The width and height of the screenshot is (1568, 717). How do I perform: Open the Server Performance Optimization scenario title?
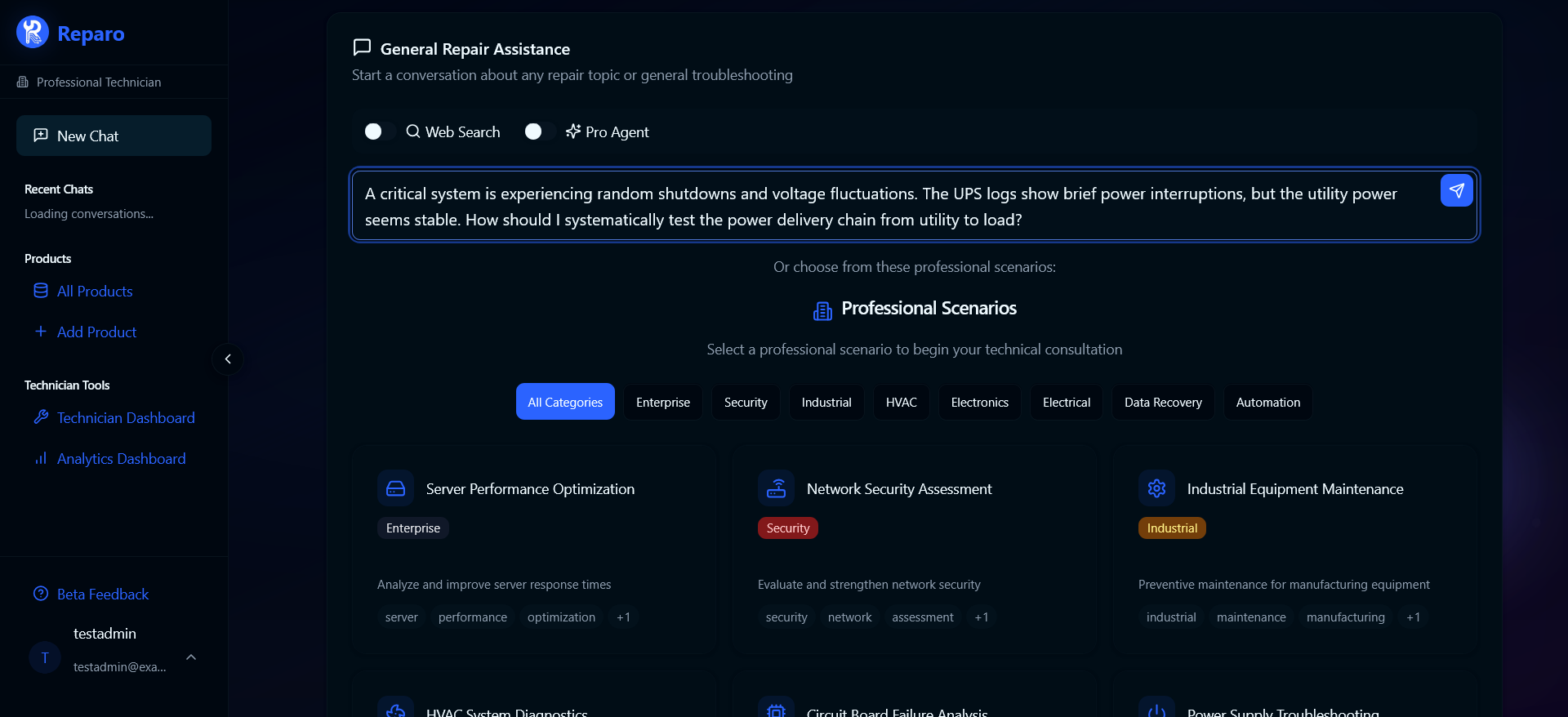(530, 488)
